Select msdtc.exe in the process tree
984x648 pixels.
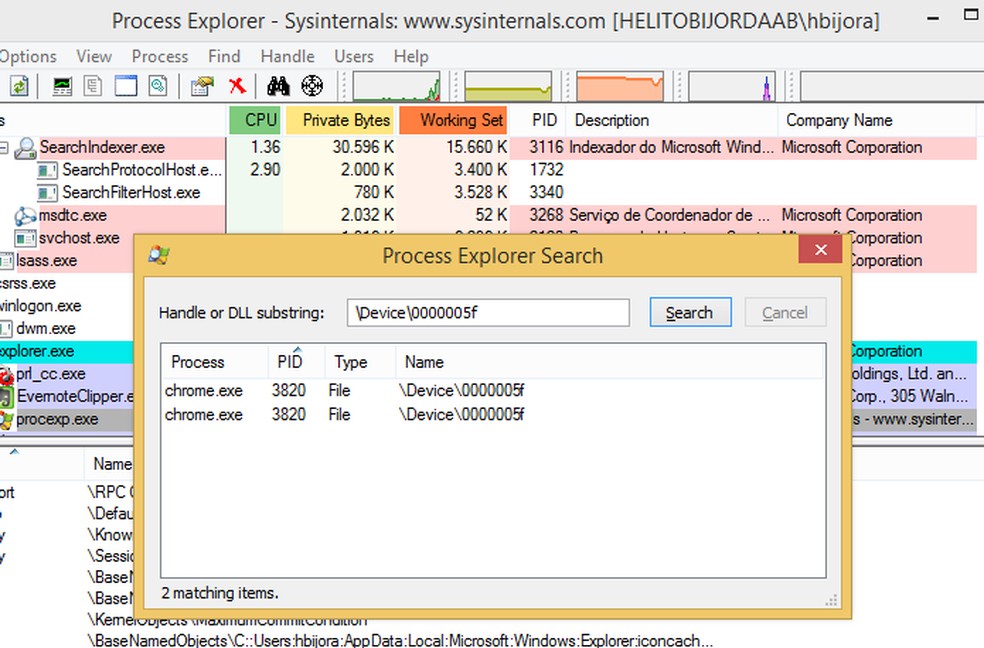coord(72,215)
